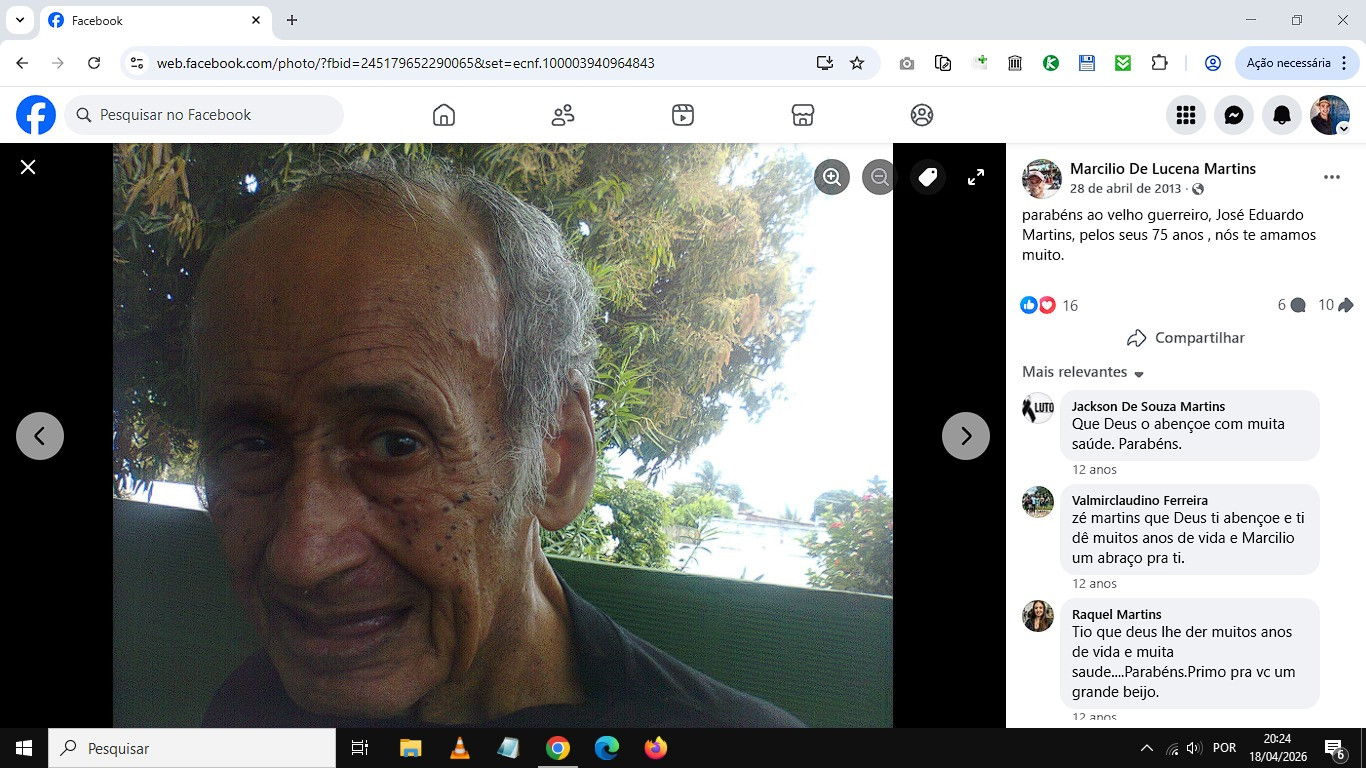This screenshot has width=1366, height=768.
Task: Open the notifications bell
Action: (x=1282, y=115)
